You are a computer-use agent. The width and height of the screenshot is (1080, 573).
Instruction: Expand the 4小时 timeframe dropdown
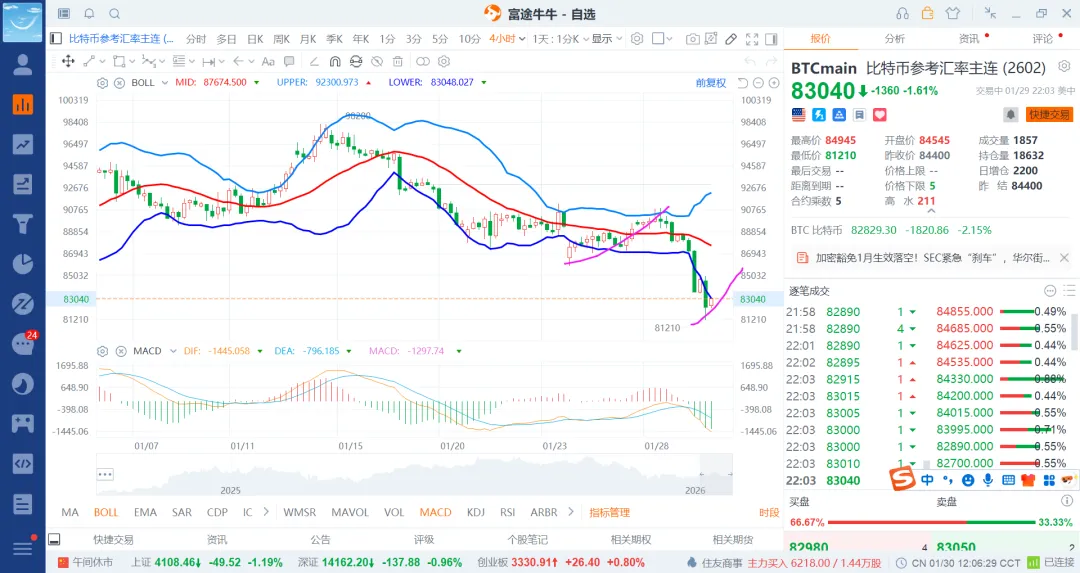[506, 39]
